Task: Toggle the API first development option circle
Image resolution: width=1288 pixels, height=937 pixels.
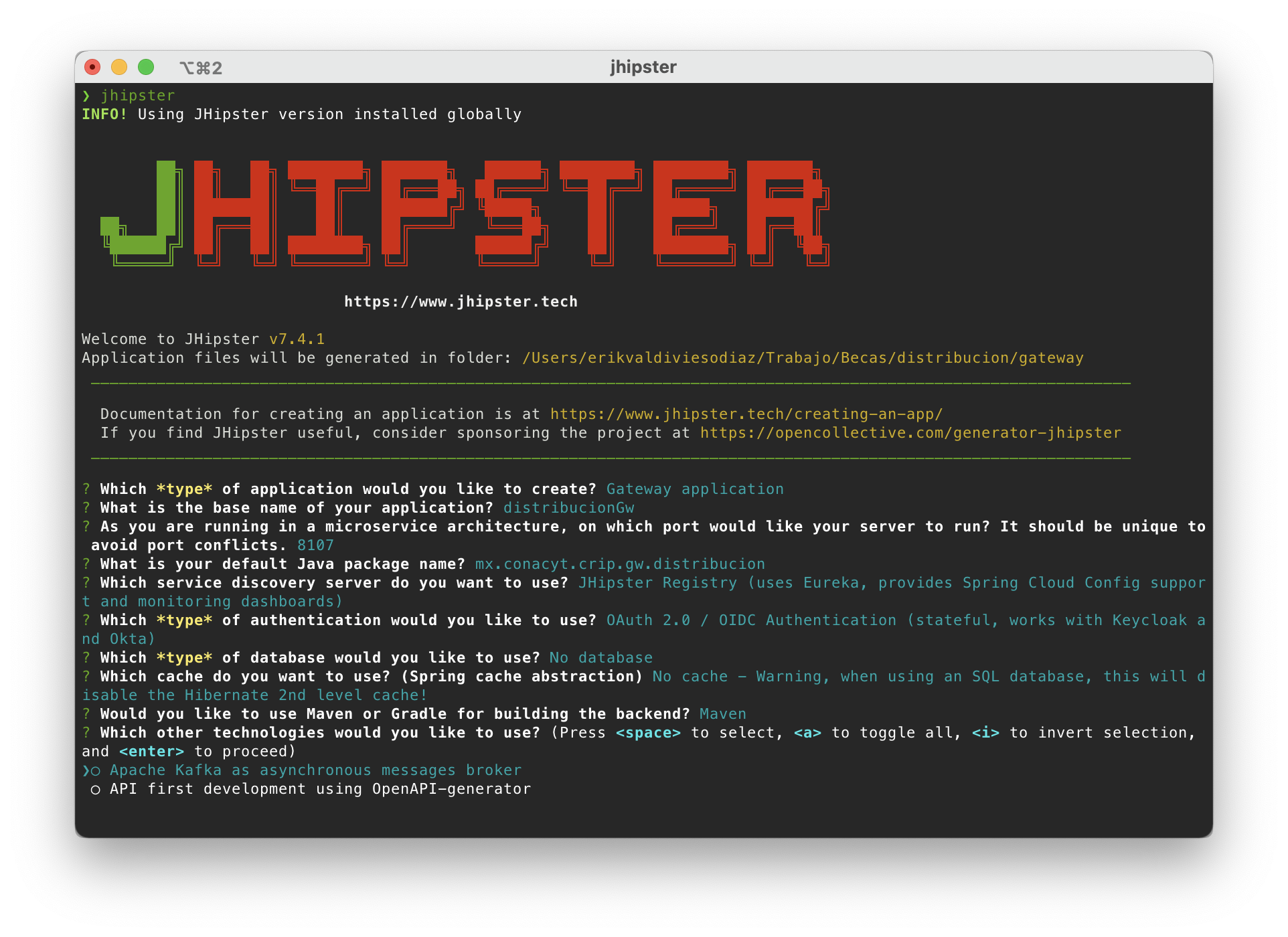Action: click(96, 790)
